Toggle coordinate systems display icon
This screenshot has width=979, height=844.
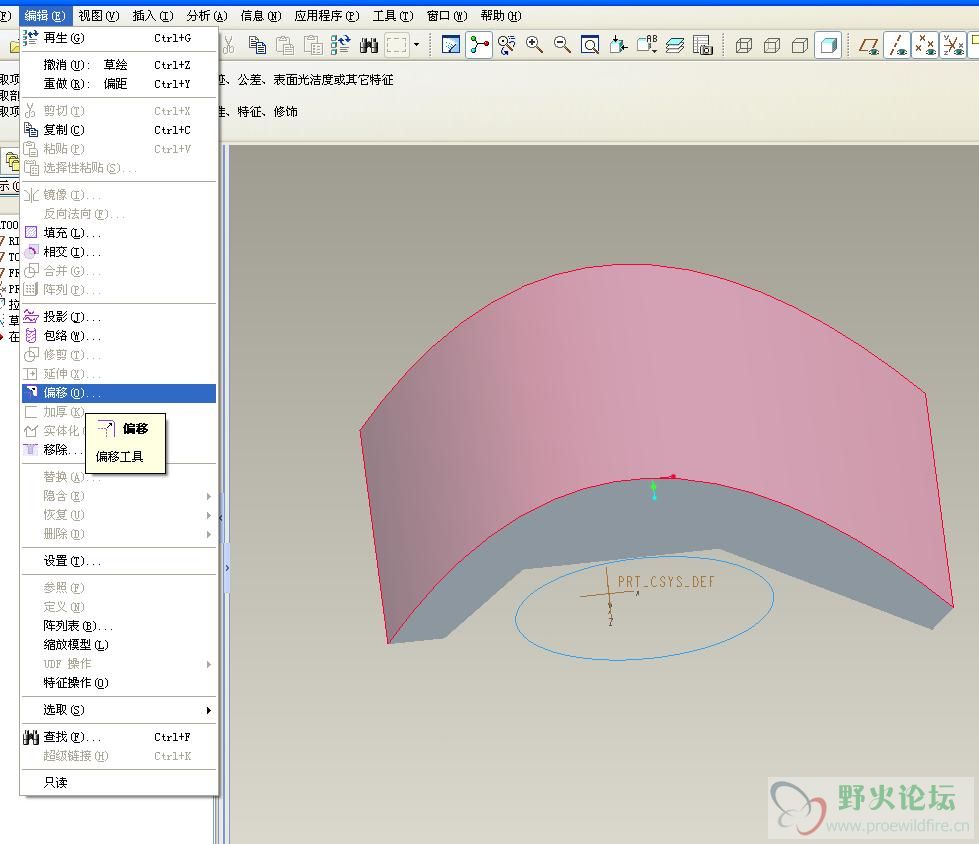pos(953,45)
